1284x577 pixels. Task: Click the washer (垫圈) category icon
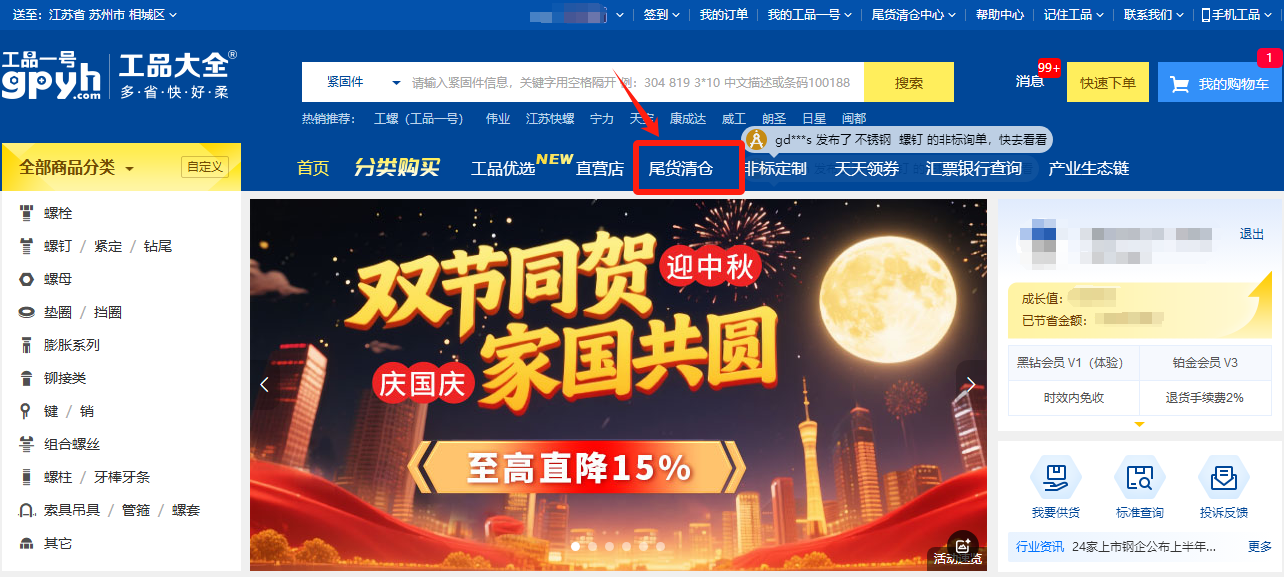26,312
